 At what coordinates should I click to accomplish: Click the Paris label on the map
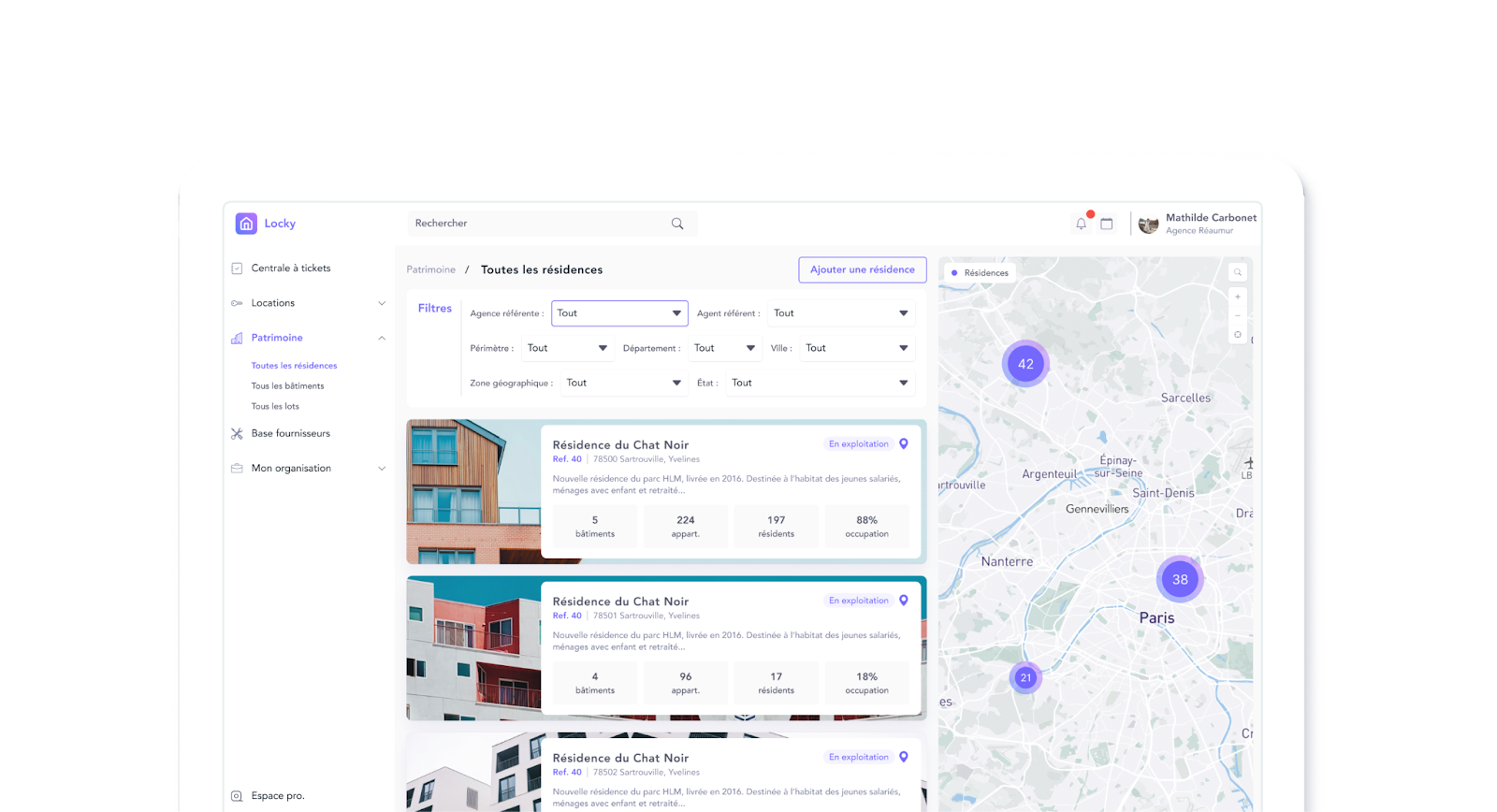(1156, 618)
